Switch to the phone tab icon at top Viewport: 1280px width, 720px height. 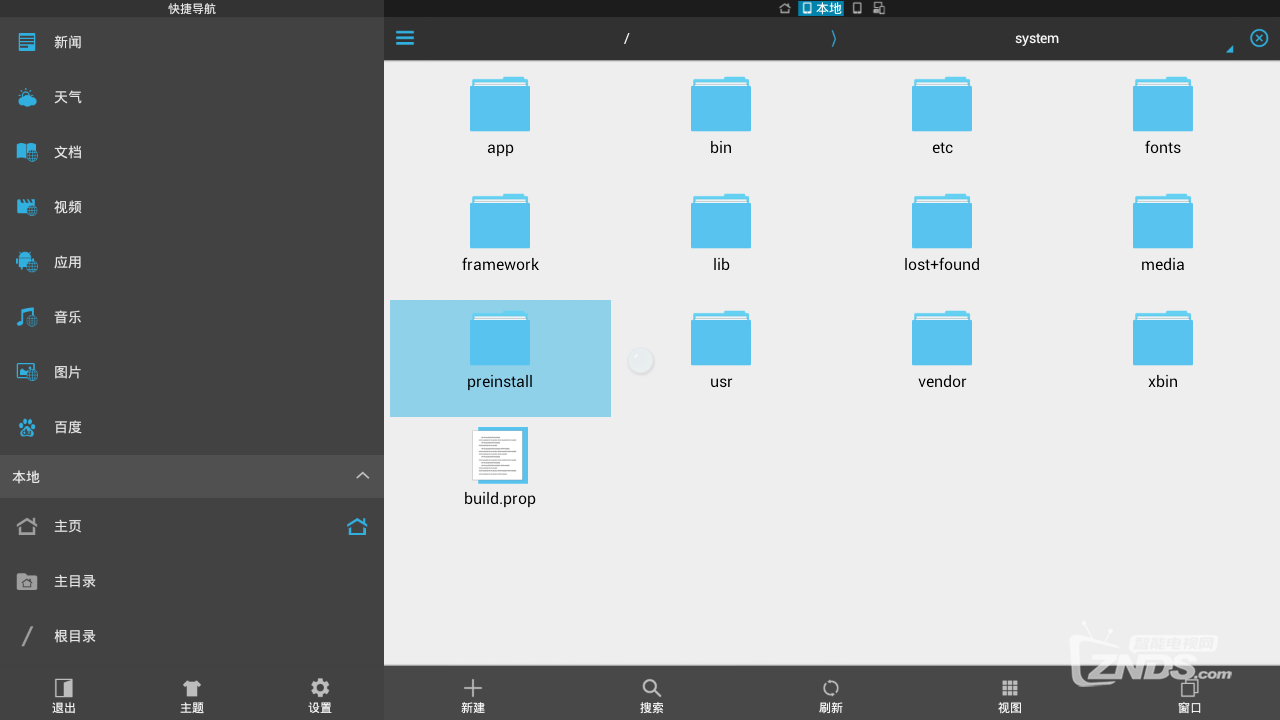pos(857,8)
